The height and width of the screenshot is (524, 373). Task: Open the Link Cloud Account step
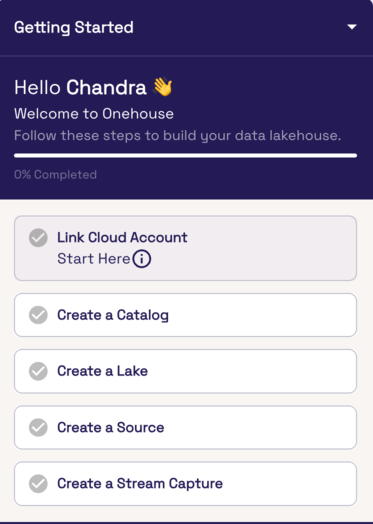tap(185, 248)
